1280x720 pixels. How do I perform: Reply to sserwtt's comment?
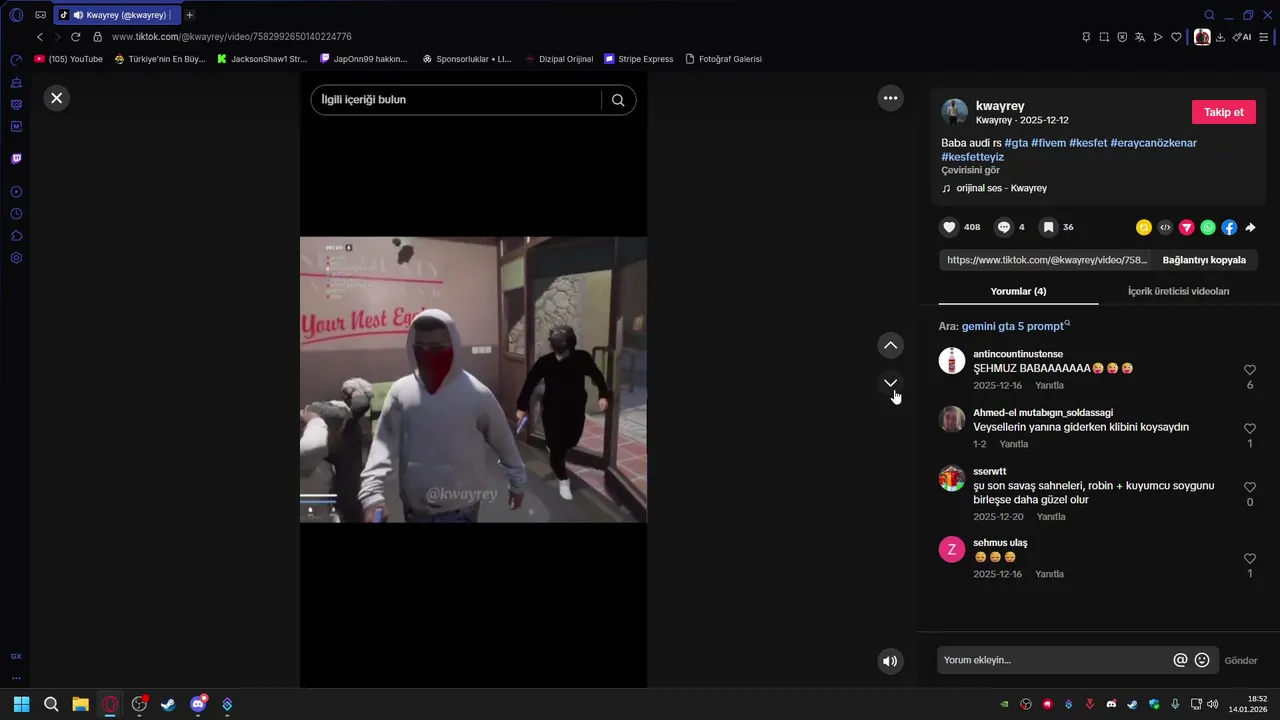[1051, 517]
